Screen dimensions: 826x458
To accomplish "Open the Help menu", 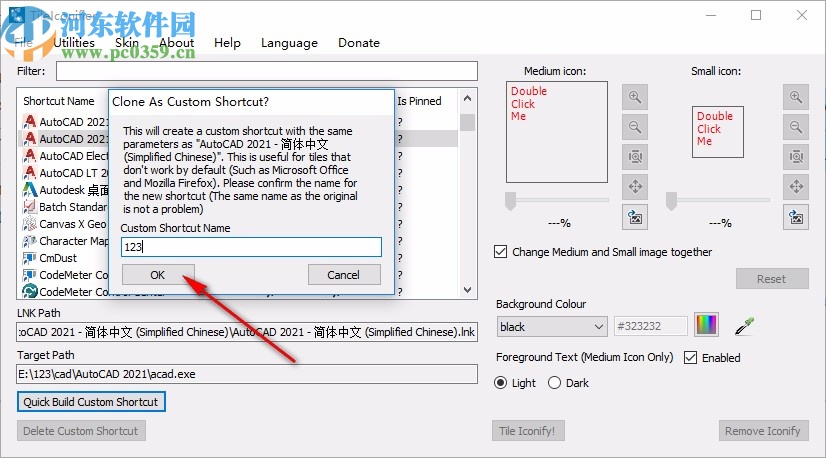I will click(227, 43).
